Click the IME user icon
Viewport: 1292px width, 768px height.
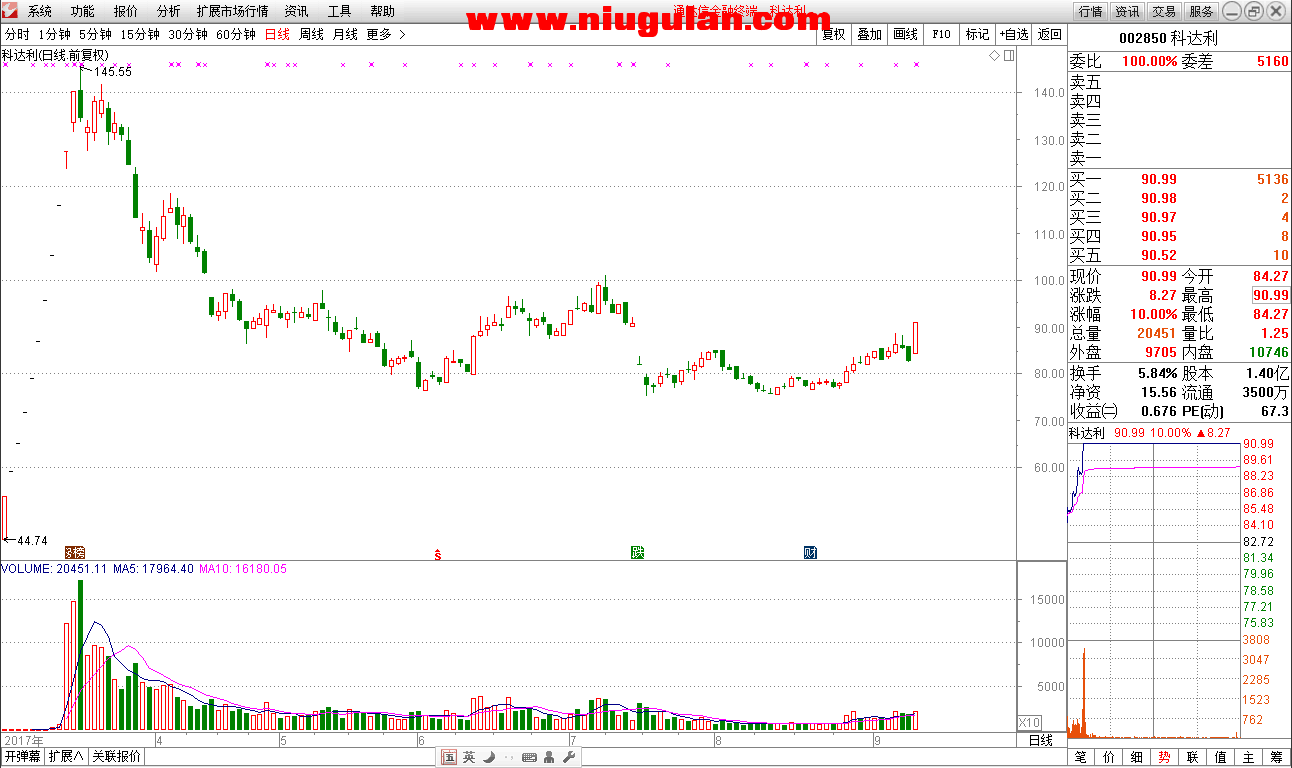coord(550,757)
